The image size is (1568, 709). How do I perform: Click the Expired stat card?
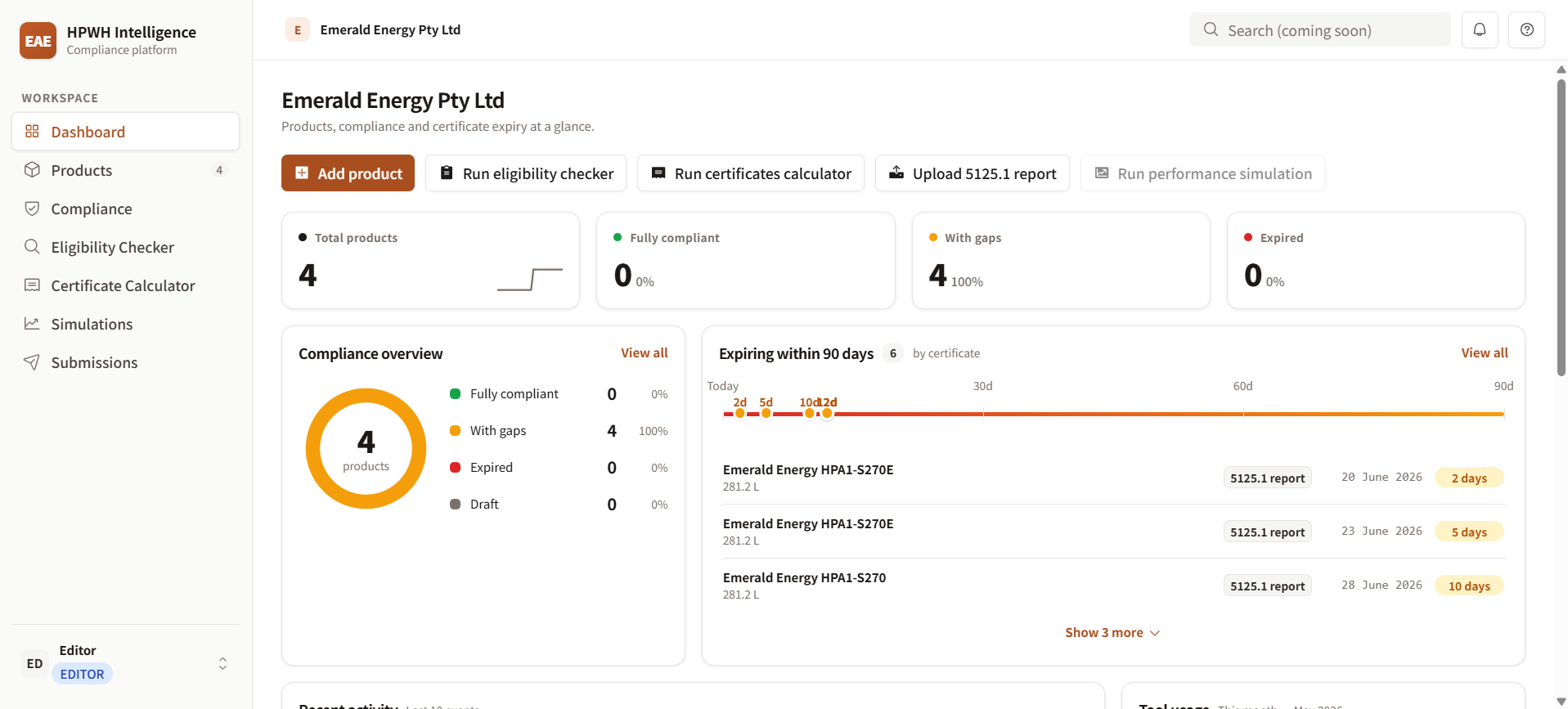pos(1376,260)
